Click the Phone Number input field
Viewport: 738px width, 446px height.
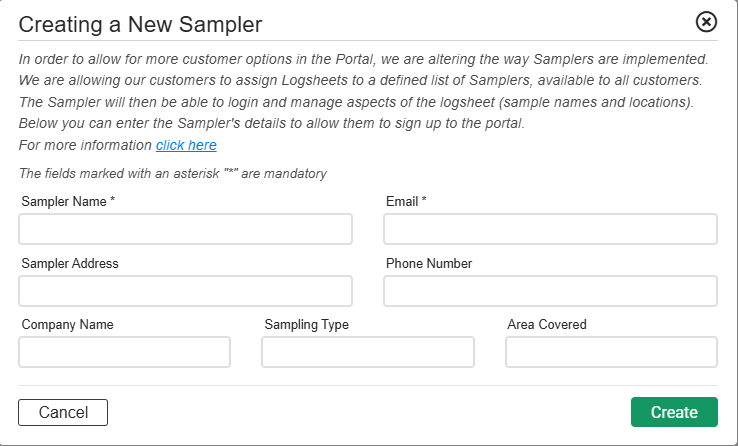click(x=550, y=291)
